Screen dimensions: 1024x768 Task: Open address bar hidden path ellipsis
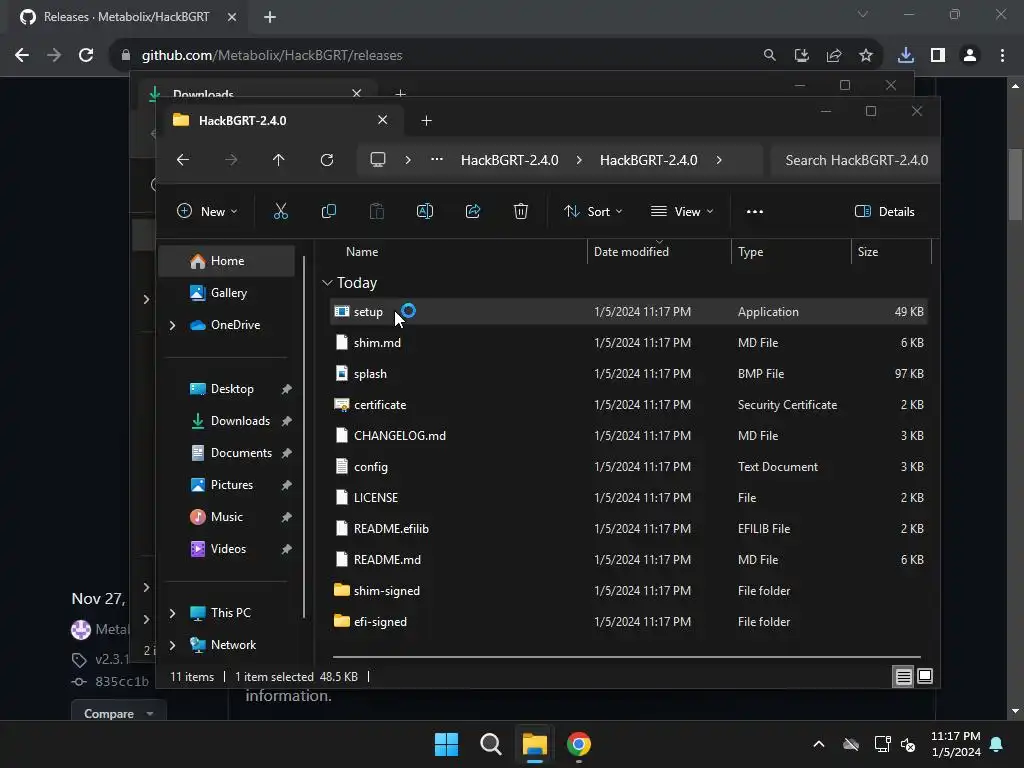pos(437,160)
